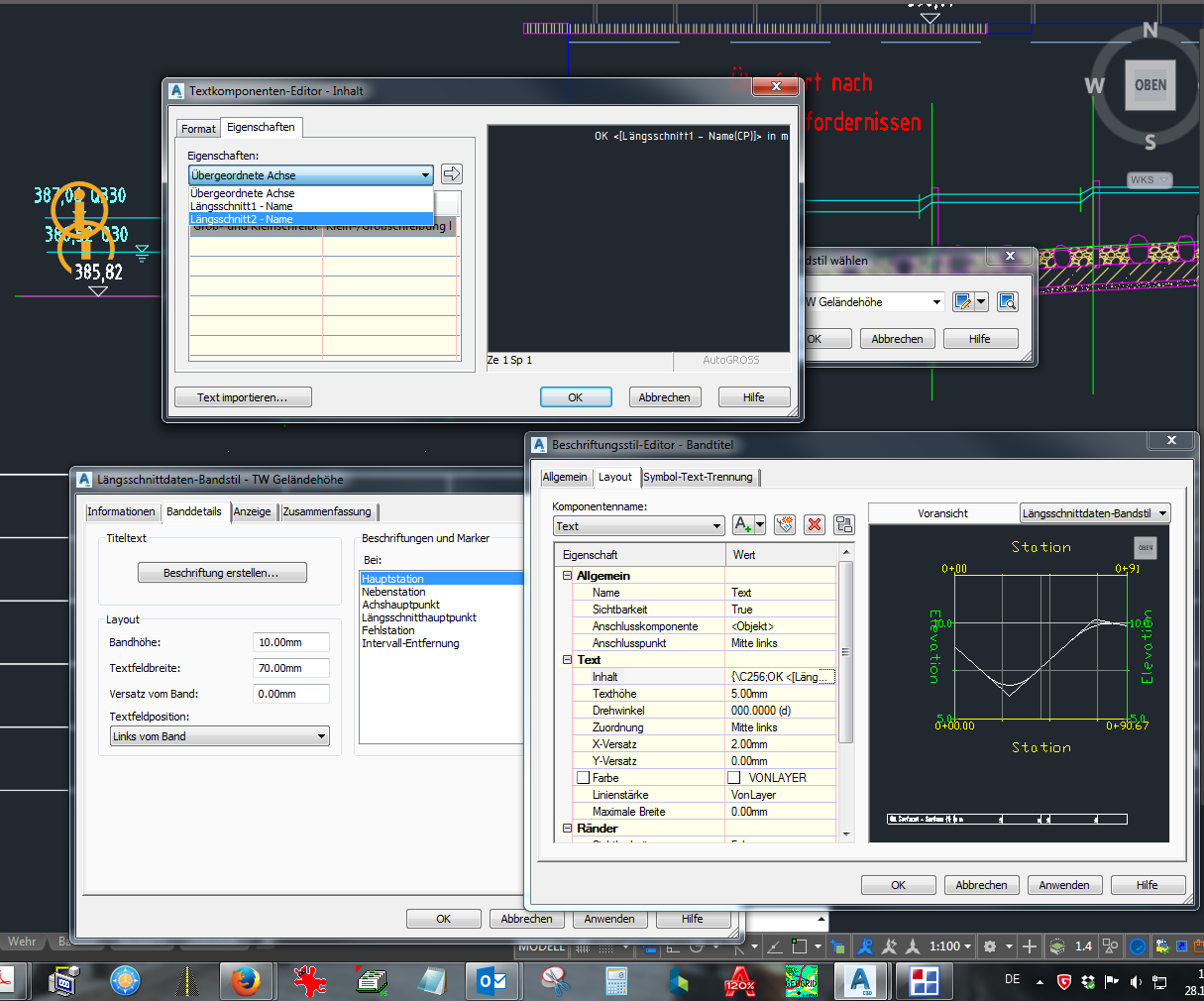The width and height of the screenshot is (1204, 1001).
Task: Click the arrow button to insert the selected property
Action: pyautogui.click(x=452, y=174)
